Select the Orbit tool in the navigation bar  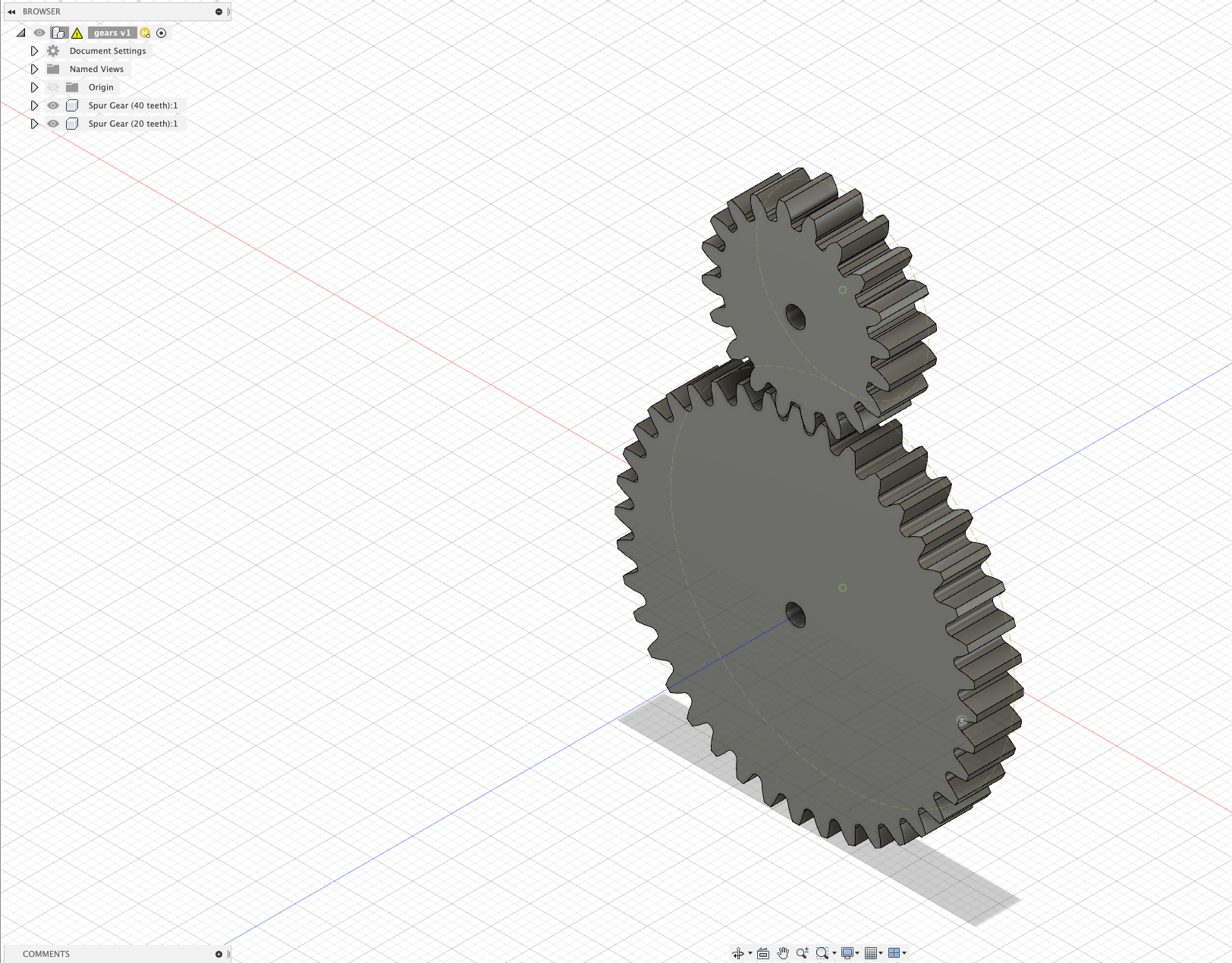pyautogui.click(x=738, y=953)
